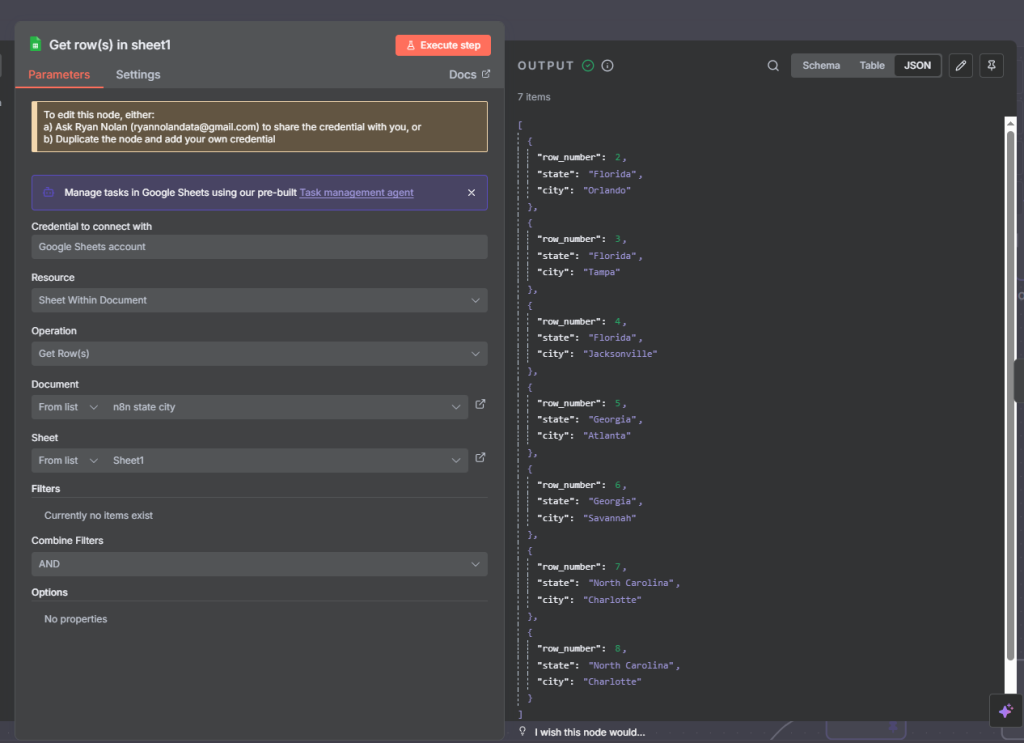Click the pencil edit output icon
This screenshot has width=1024, height=743.
click(960, 66)
